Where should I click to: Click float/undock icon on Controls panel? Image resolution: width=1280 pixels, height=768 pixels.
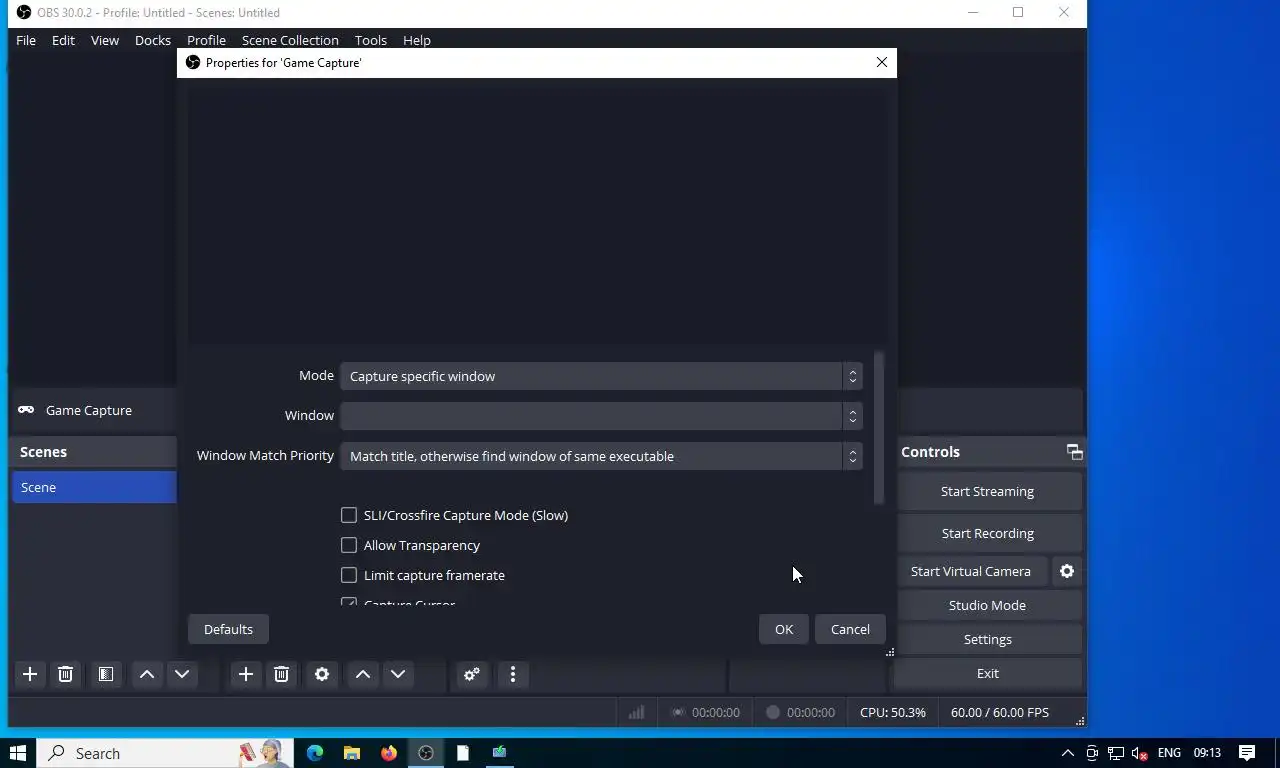[x=1075, y=452]
